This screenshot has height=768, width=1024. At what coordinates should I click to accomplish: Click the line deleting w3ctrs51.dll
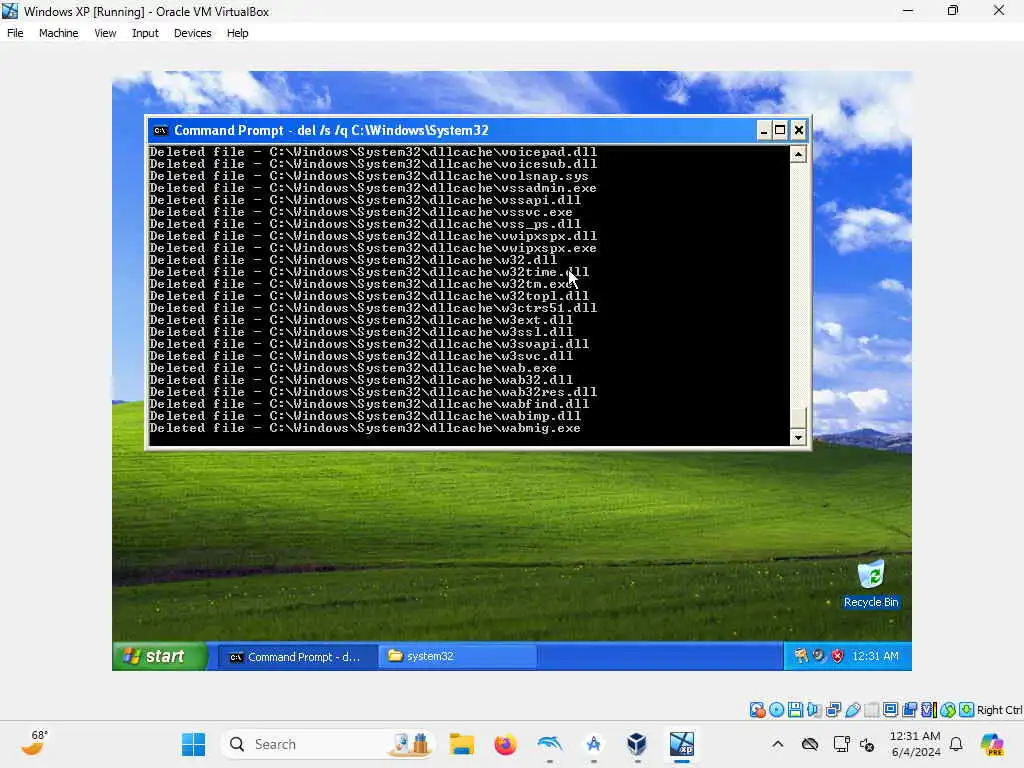[373, 308]
